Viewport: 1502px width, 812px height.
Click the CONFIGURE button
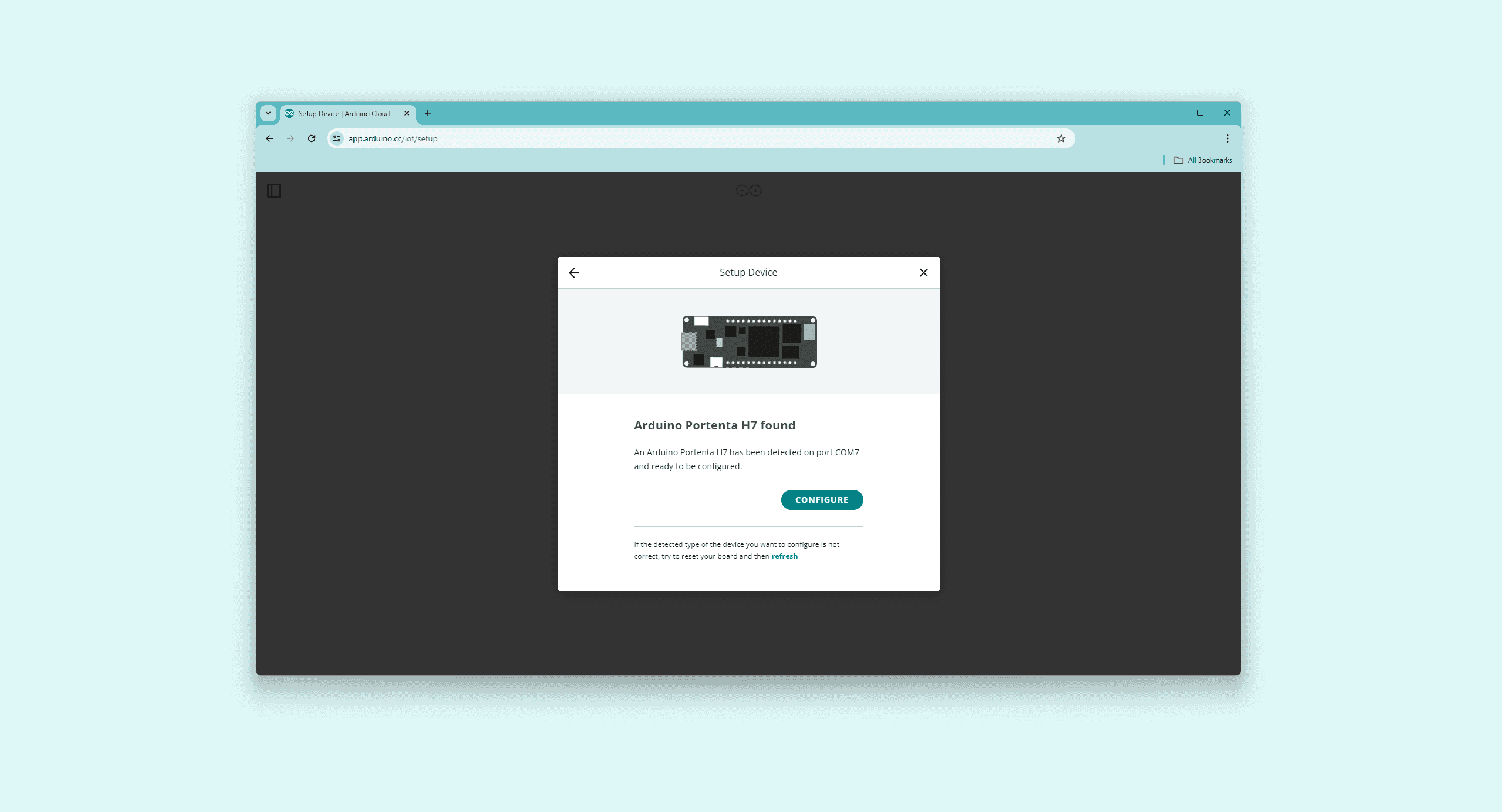pos(821,500)
